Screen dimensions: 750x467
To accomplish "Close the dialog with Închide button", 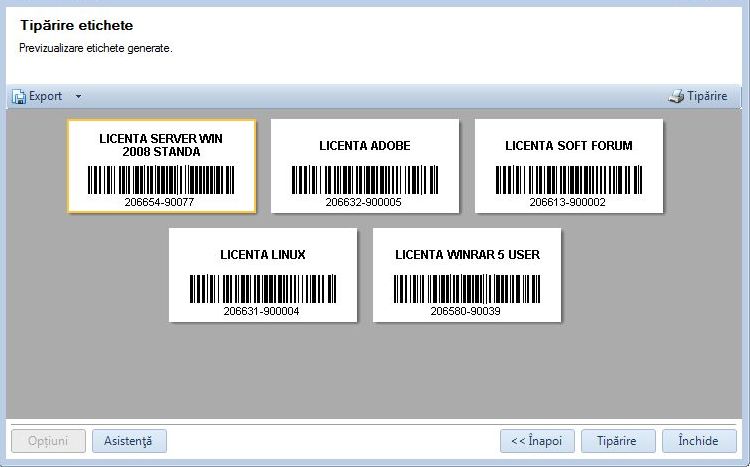I will coord(699,441).
